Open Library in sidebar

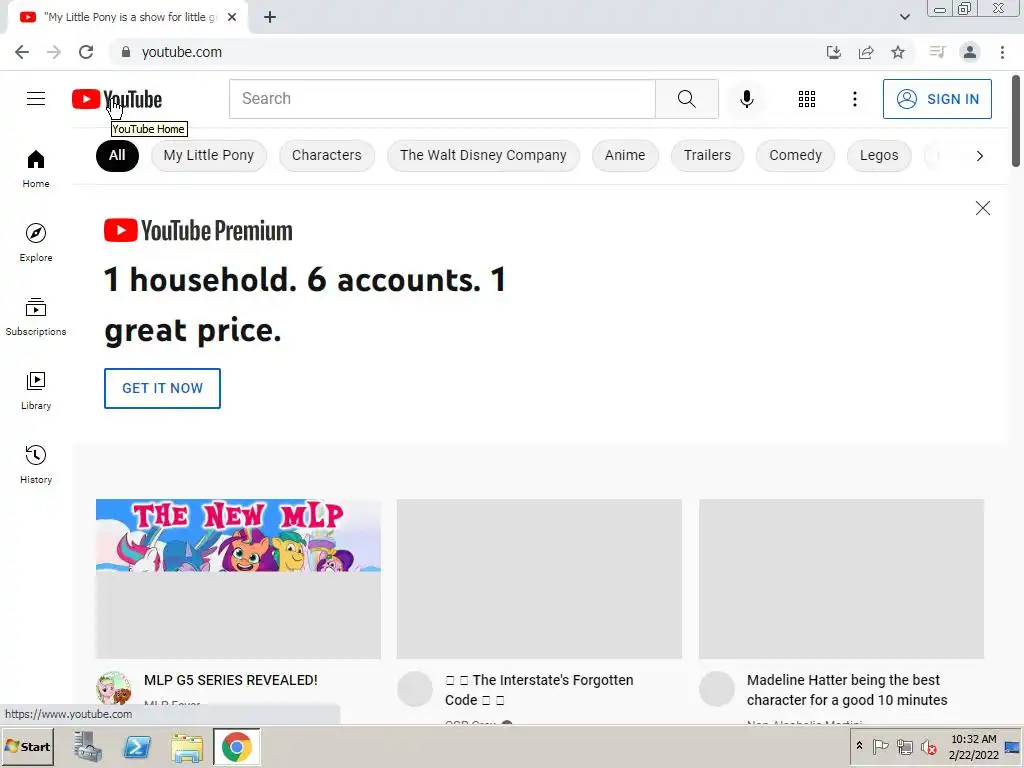[36, 391]
